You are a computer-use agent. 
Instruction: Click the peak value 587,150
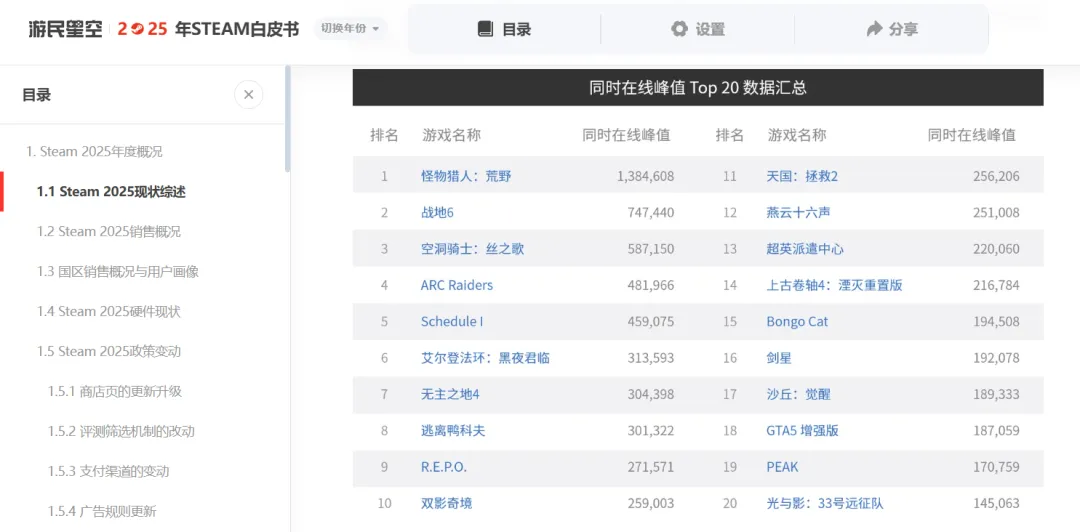click(651, 249)
